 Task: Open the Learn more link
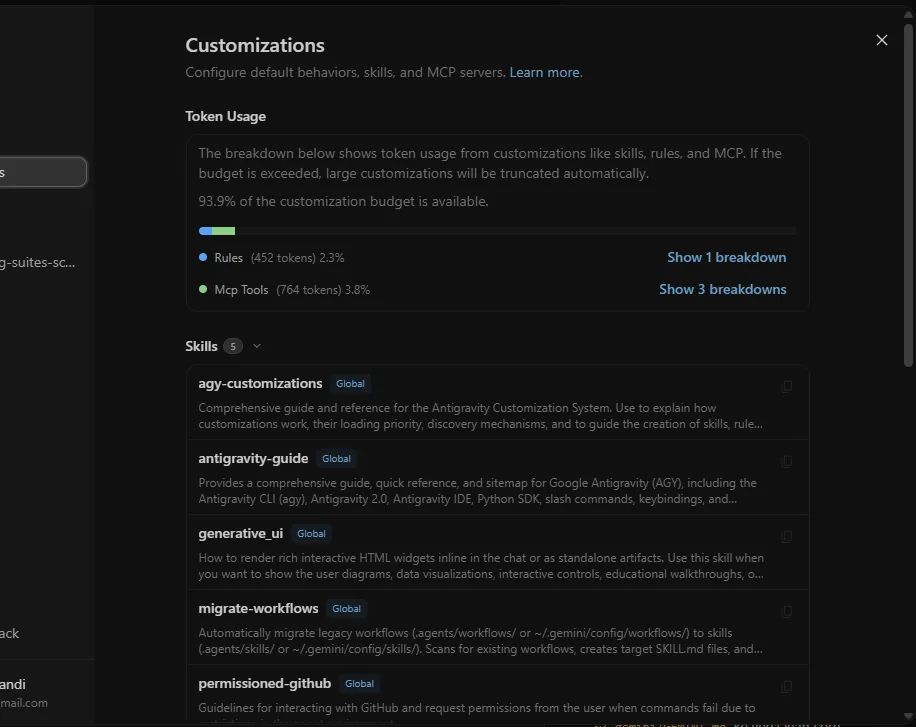[544, 72]
